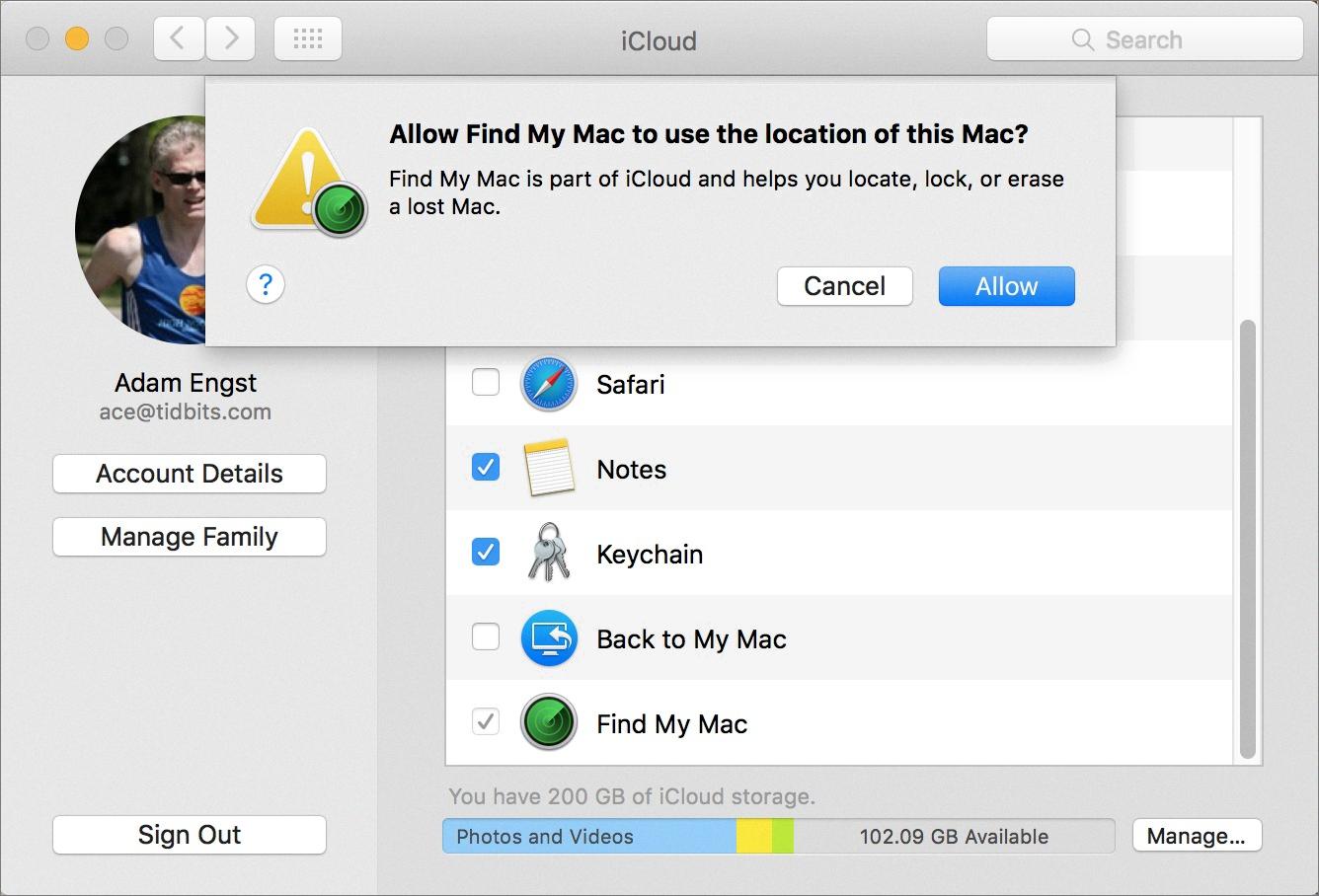
Task: Click the warning alert icon in dialog
Action: (309, 181)
